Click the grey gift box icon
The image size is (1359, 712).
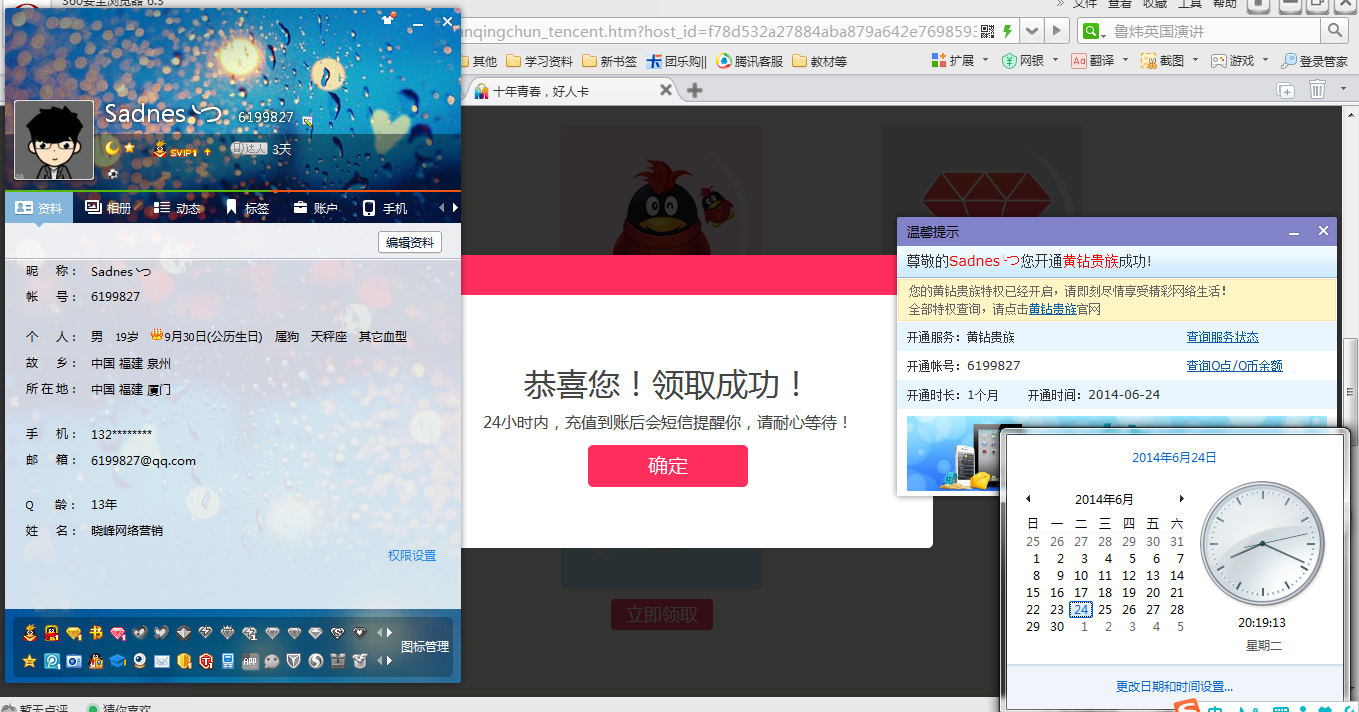pyautogui.click(x=337, y=661)
